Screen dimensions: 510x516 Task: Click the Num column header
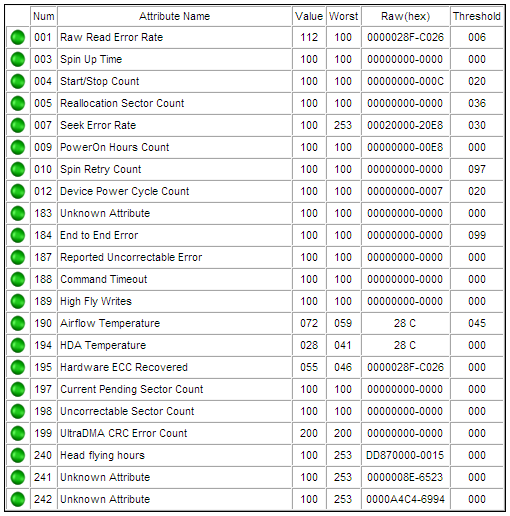point(44,16)
